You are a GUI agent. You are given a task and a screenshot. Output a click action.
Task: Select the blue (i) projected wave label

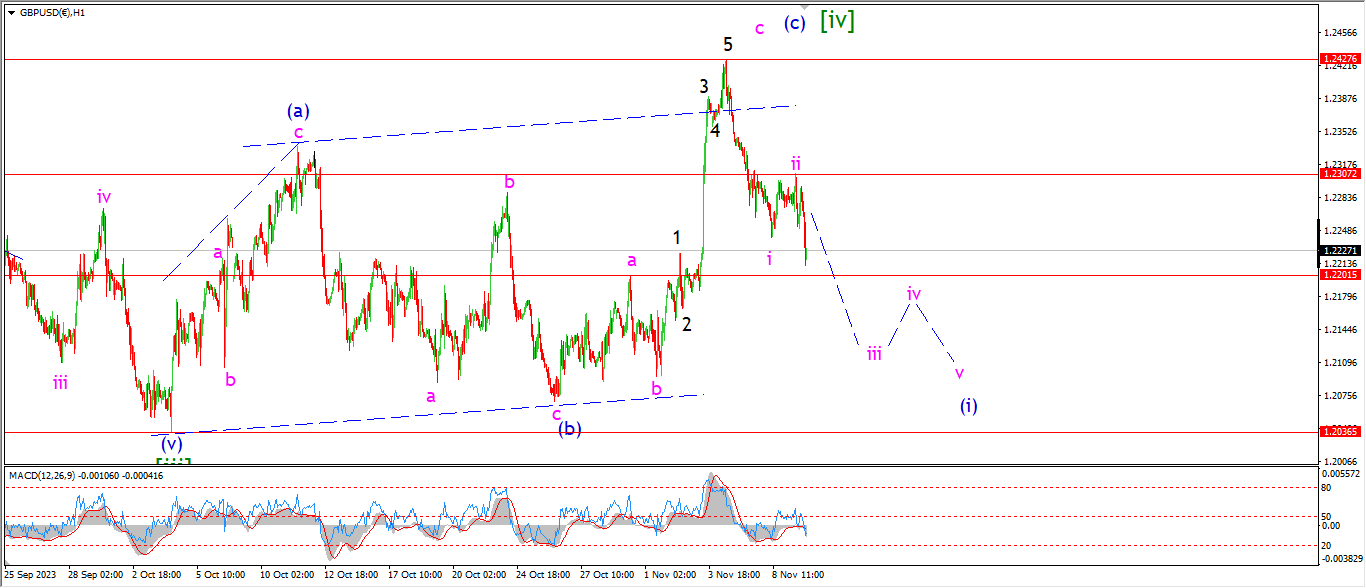coord(969,405)
